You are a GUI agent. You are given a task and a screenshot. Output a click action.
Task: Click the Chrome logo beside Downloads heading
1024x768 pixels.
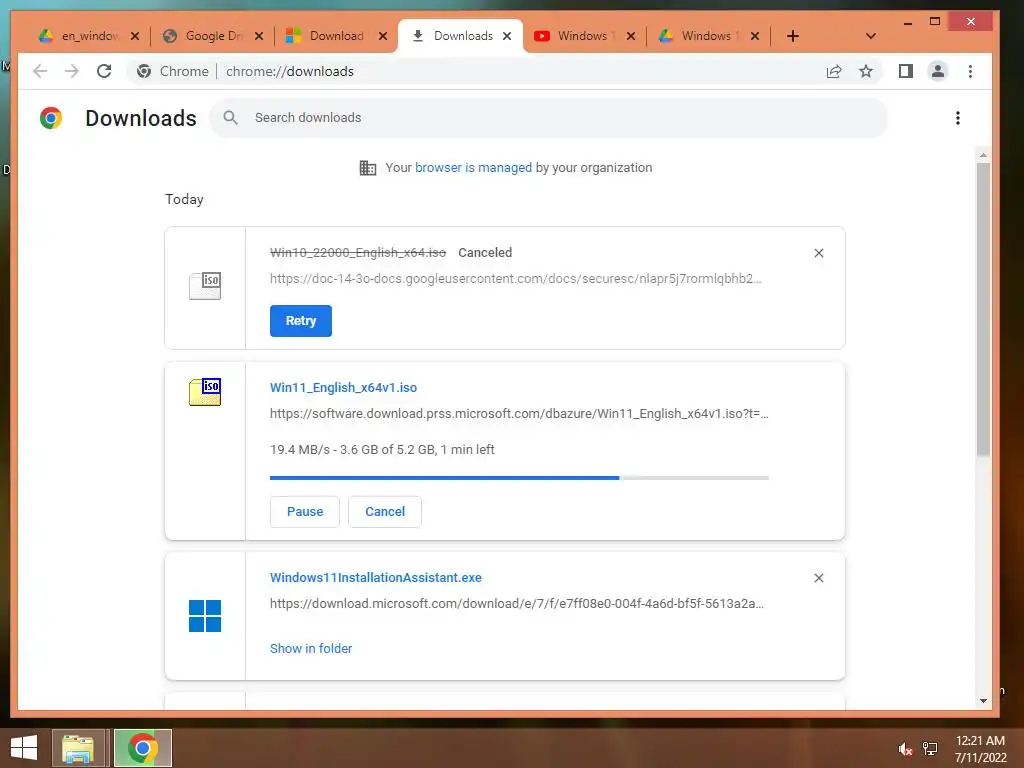pyautogui.click(x=51, y=118)
